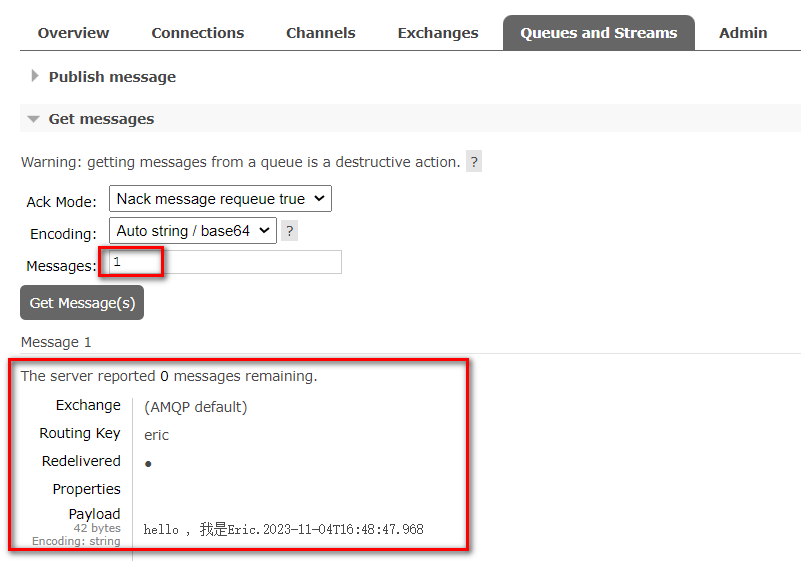Click the routing key value eric
The height and width of the screenshot is (565, 801).
(157, 435)
